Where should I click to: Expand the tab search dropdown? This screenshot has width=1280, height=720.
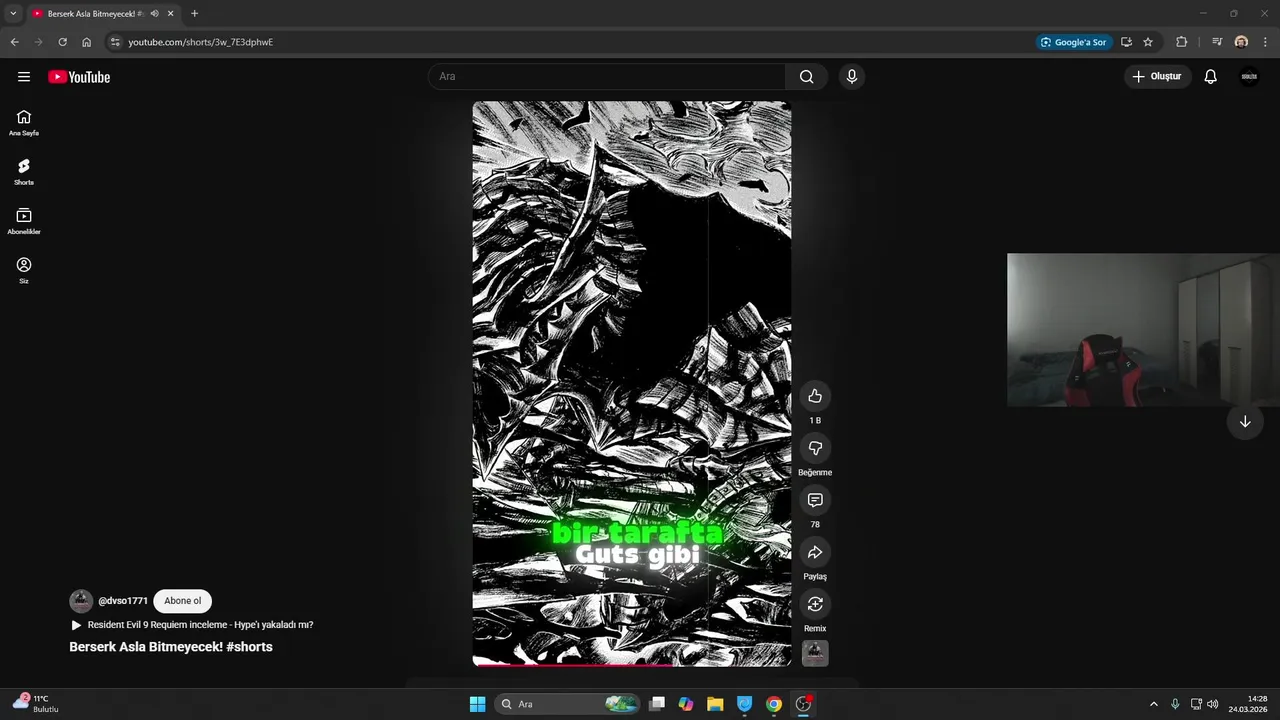click(13, 14)
